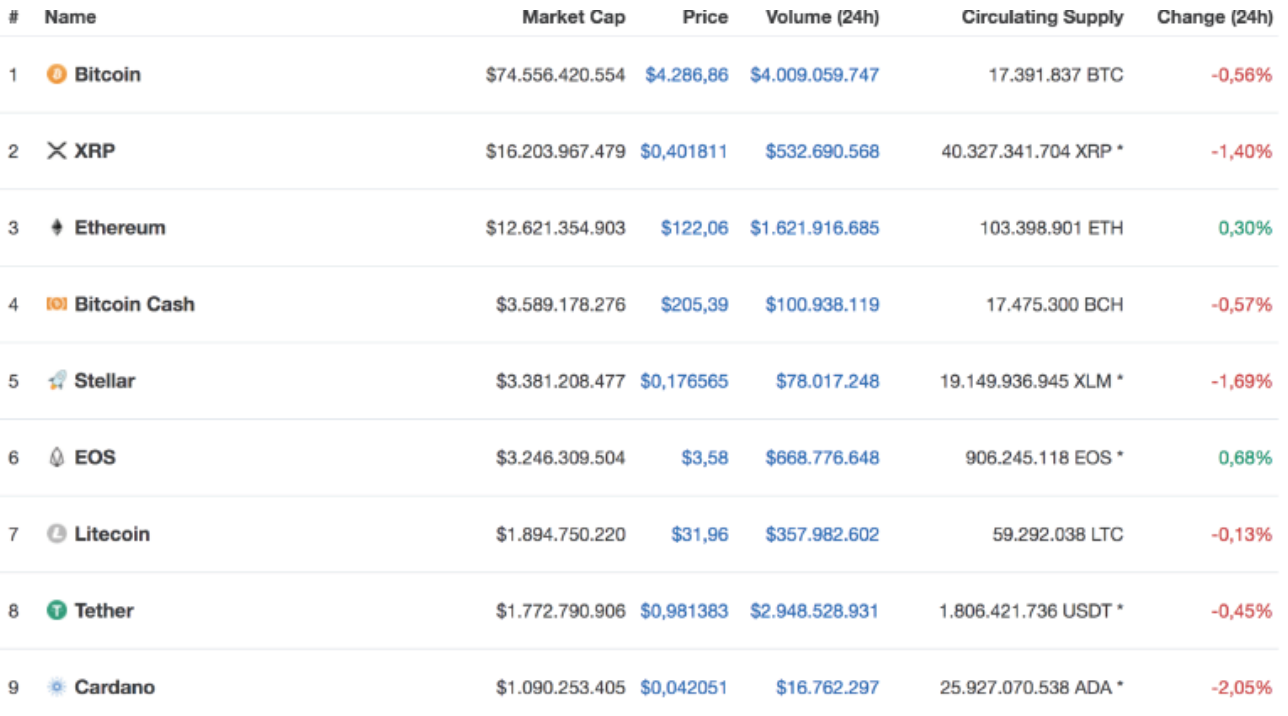Click the Ethereum diamond icon

pyautogui.click(x=56, y=227)
